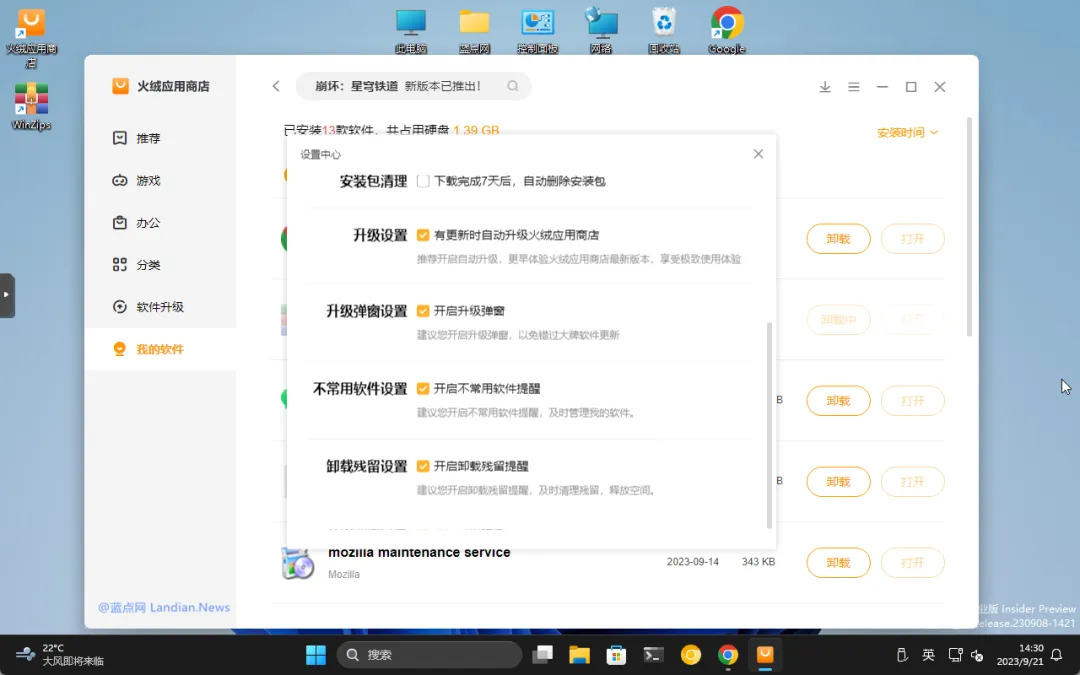Open the notification bell in tray
1080x675 pixels.
[x=1057, y=654]
